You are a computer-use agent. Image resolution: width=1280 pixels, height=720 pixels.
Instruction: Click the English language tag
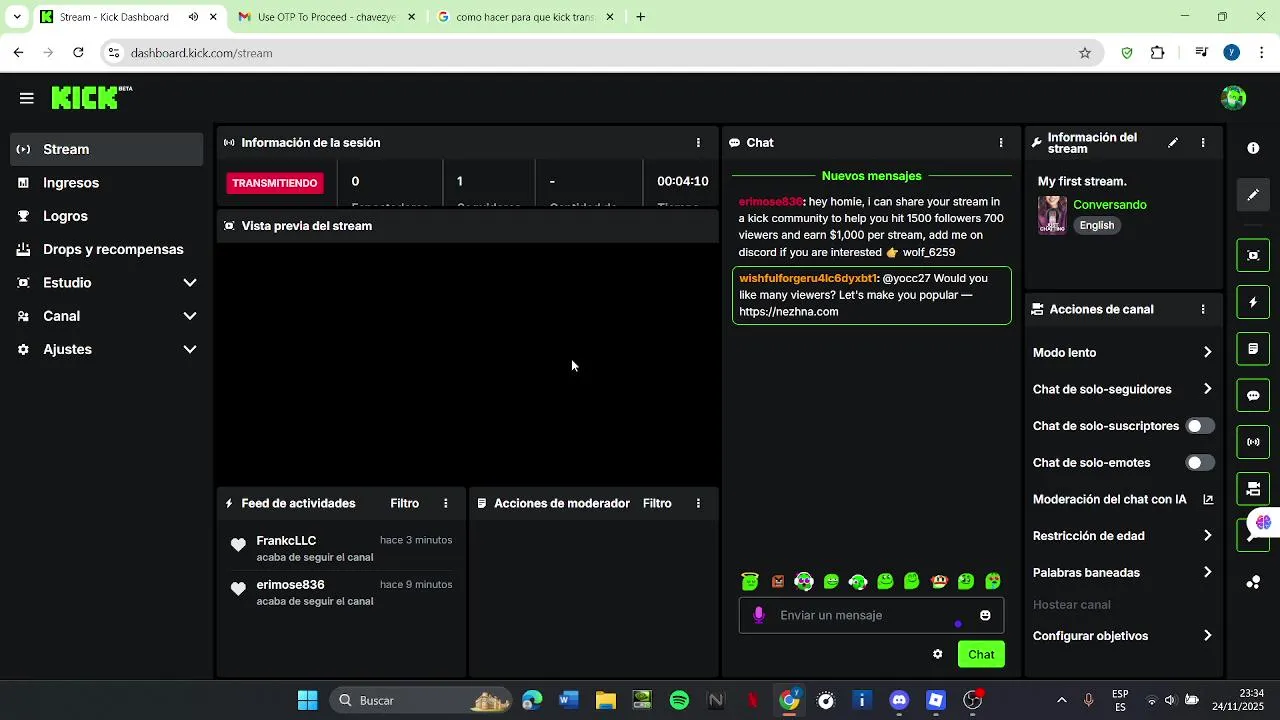pos(1096,226)
